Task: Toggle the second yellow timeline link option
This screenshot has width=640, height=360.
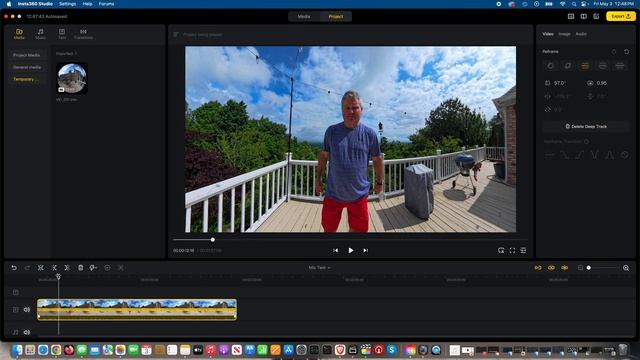Action: (x=551, y=268)
